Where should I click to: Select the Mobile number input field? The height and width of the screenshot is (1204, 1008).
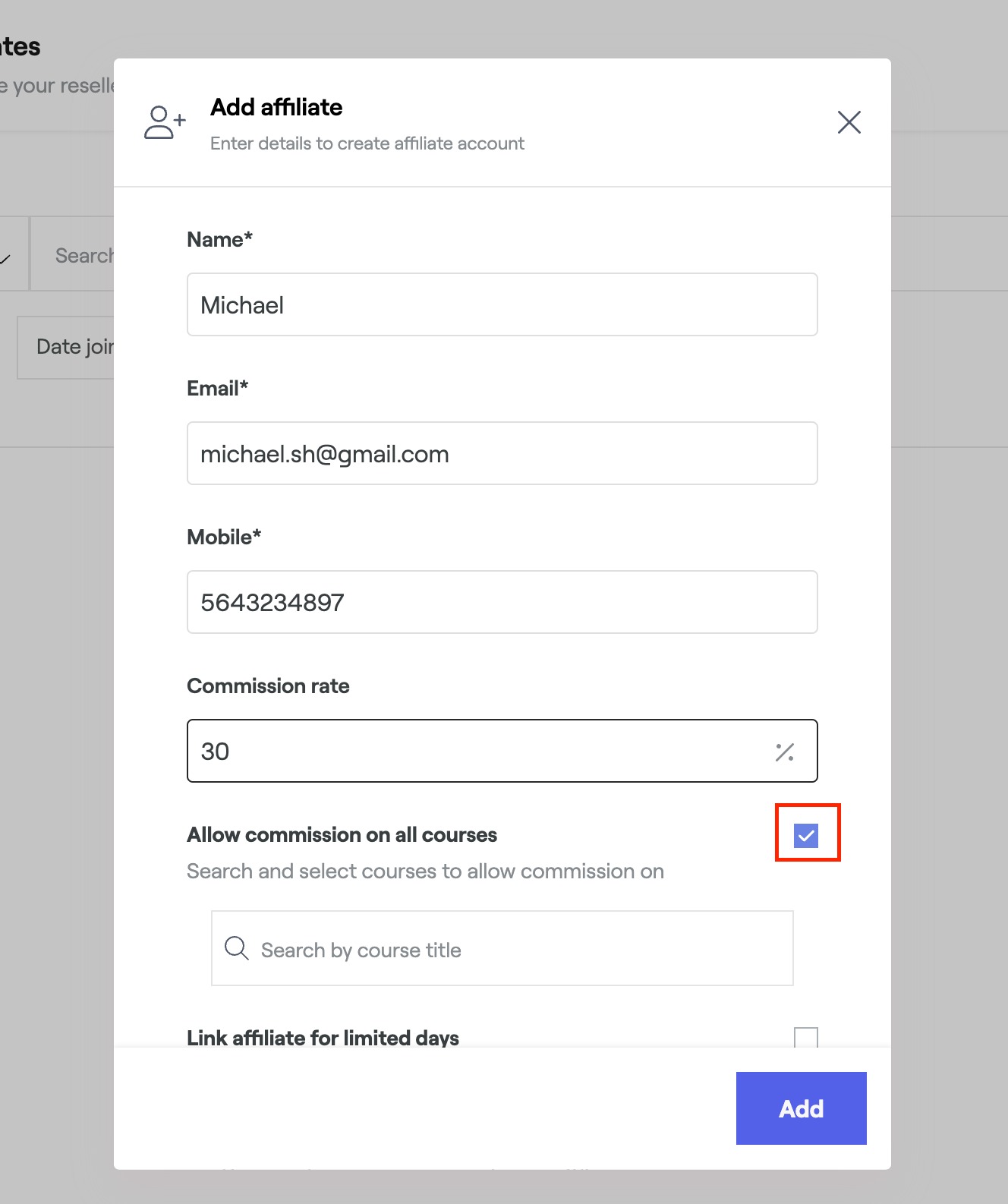pyautogui.click(x=502, y=602)
